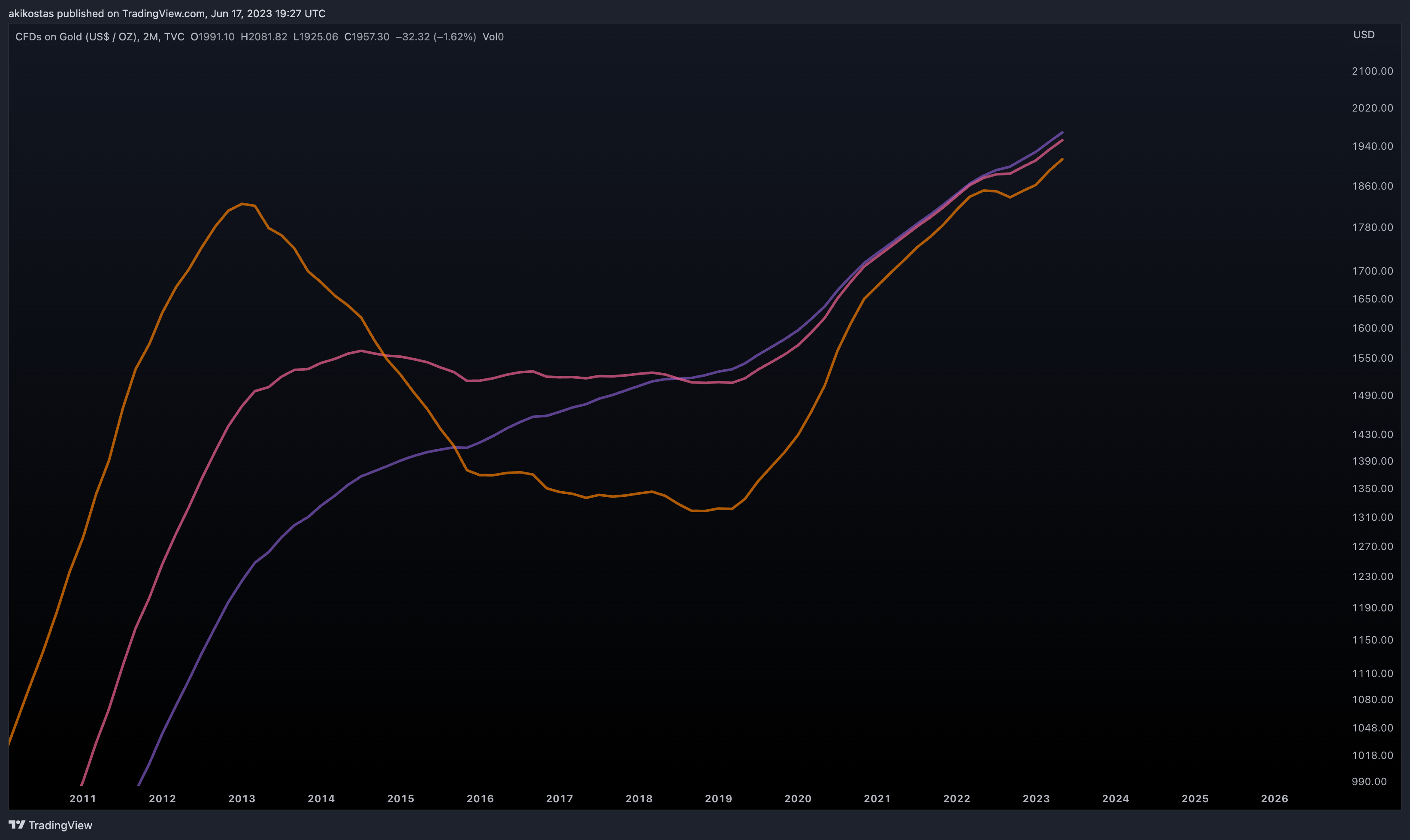The width and height of the screenshot is (1410, 840).
Task: Click the change value −32.32 (−1.62%)
Action: pyautogui.click(x=436, y=37)
